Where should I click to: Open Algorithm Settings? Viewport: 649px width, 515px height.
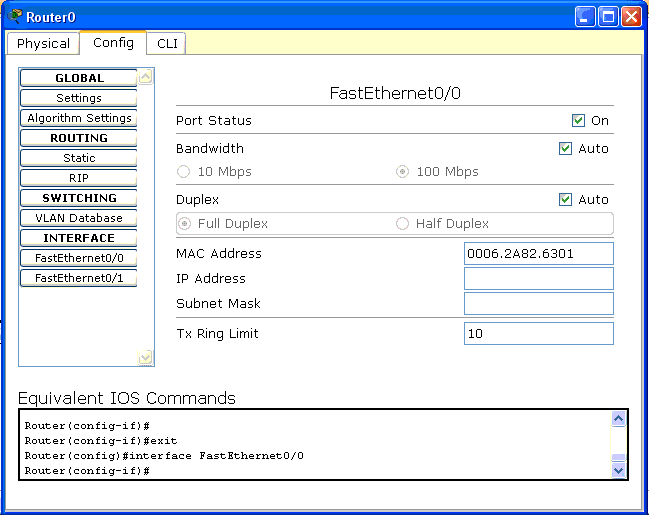[79, 118]
